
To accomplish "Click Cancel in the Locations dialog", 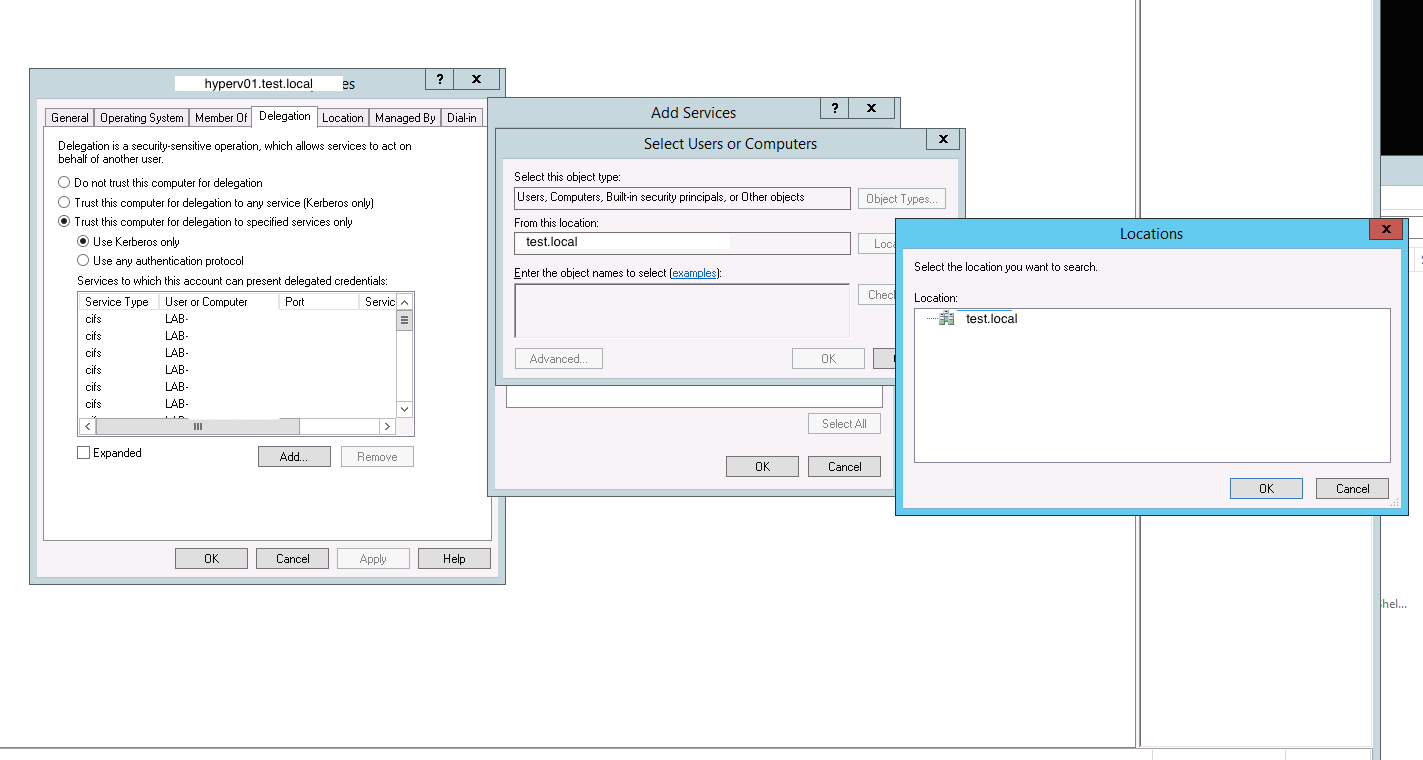I will pyautogui.click(x=1352, y=489).
